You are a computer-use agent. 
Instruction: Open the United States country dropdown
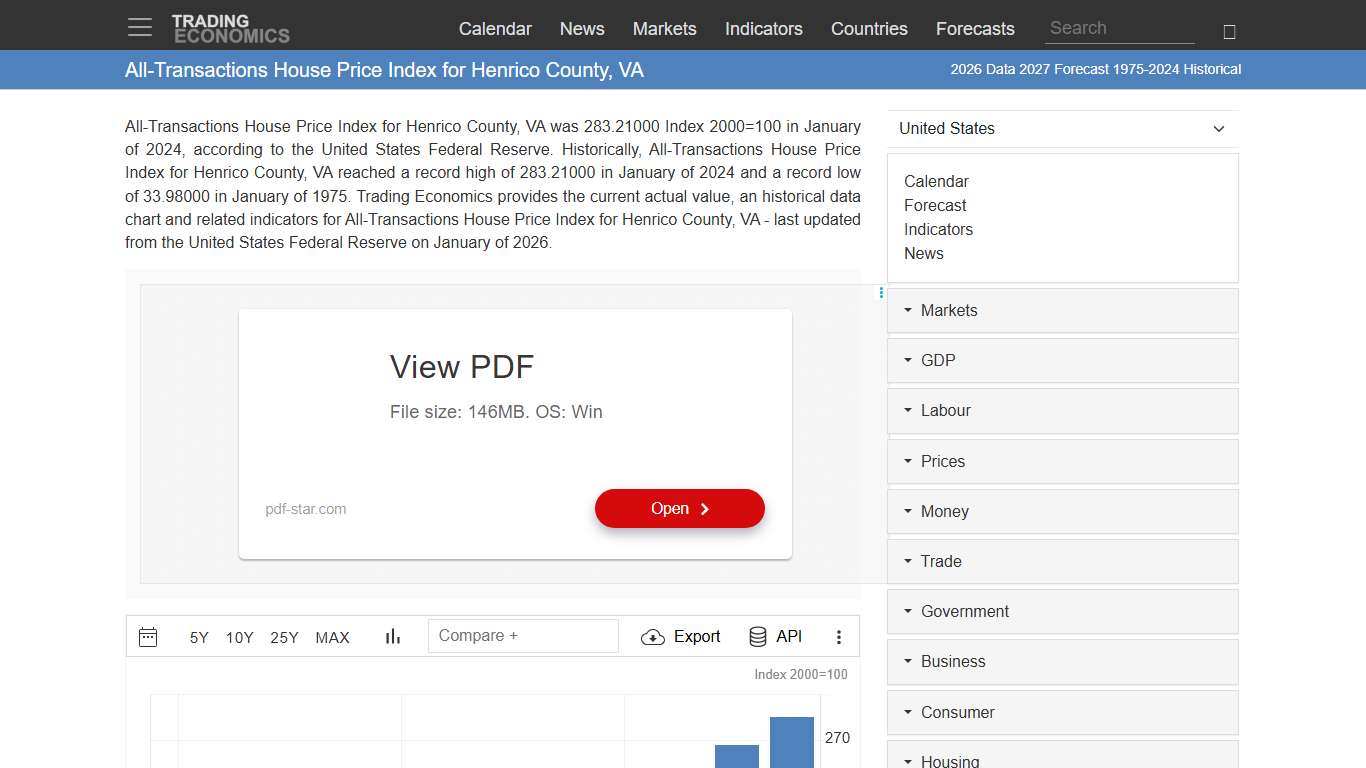(1062, 129)
